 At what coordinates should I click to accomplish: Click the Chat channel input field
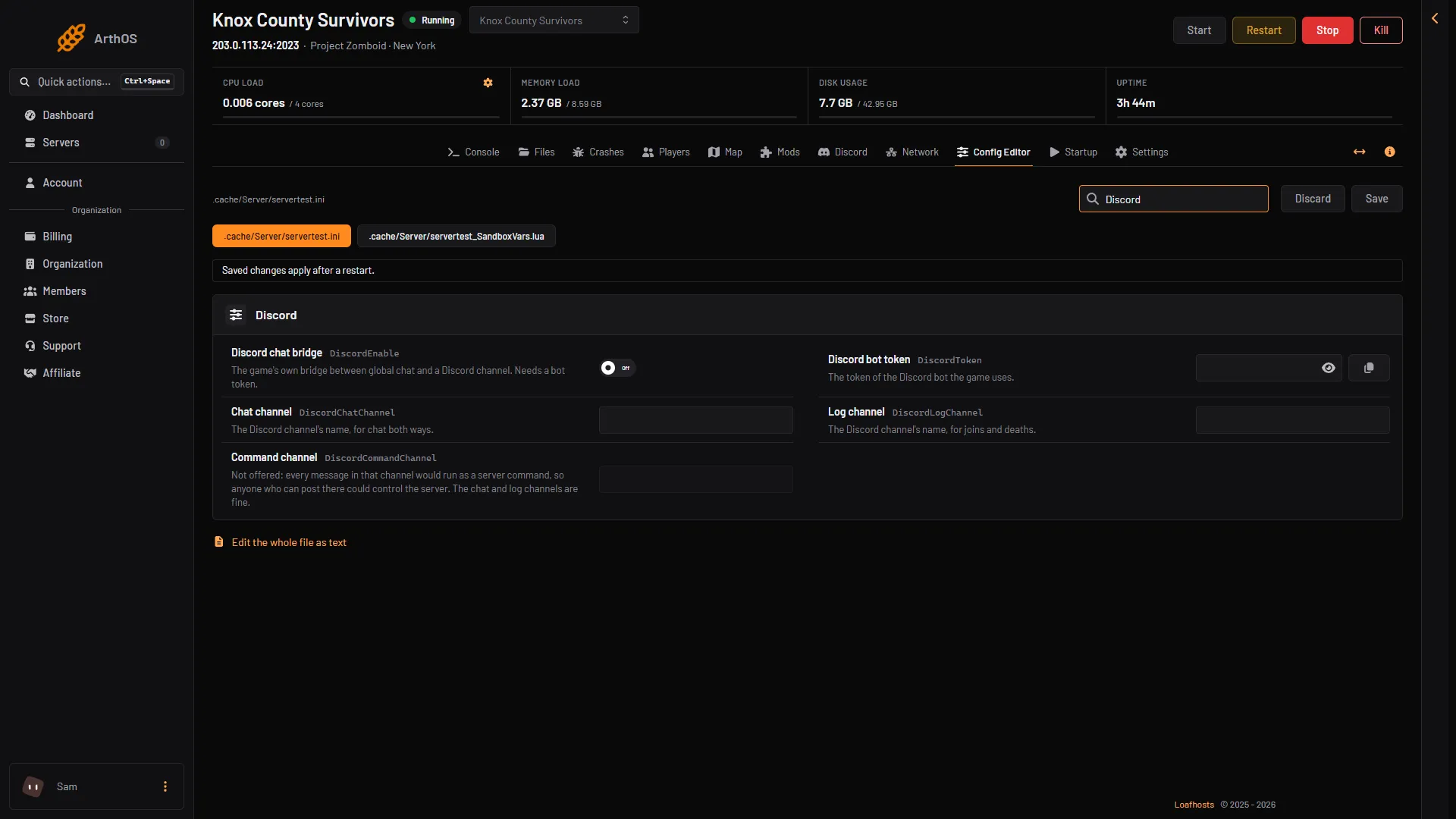tap(696, 420)
